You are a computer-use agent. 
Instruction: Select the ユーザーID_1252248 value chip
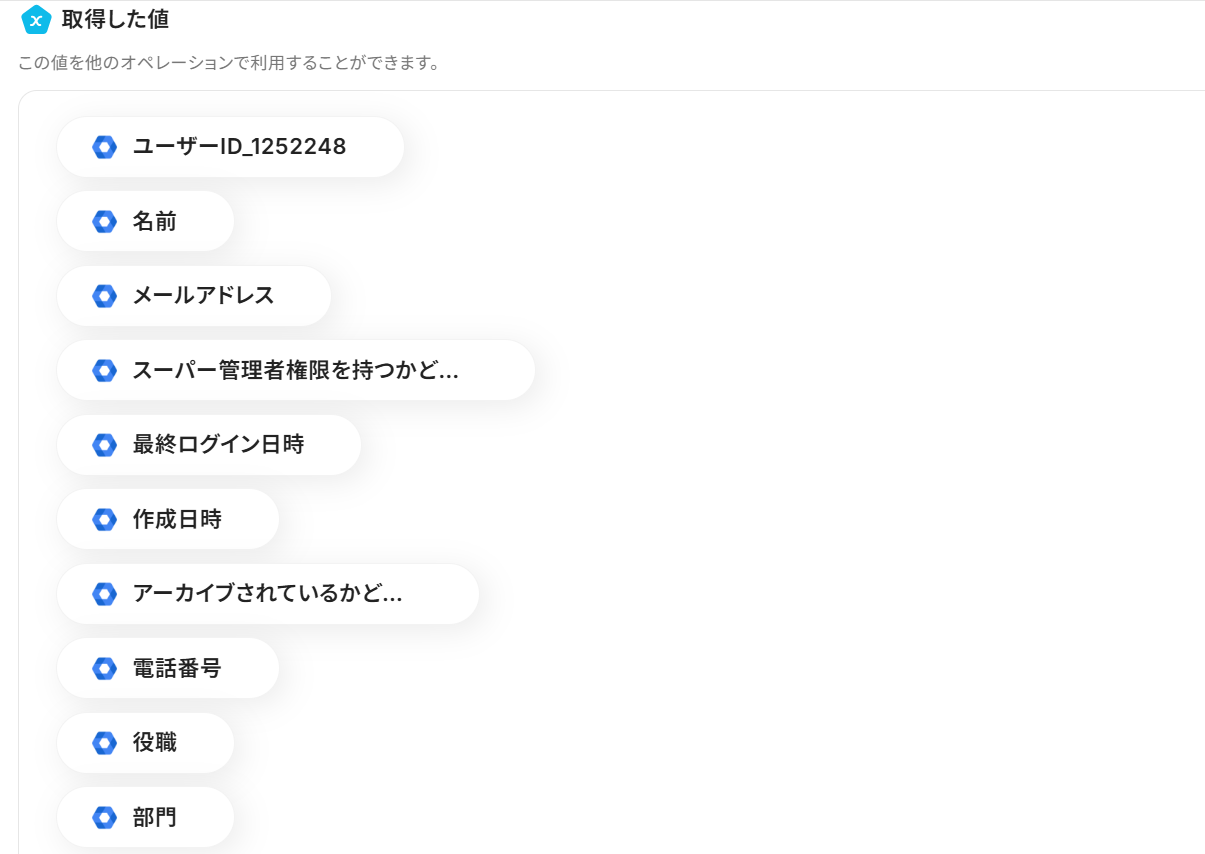[240, 147]
